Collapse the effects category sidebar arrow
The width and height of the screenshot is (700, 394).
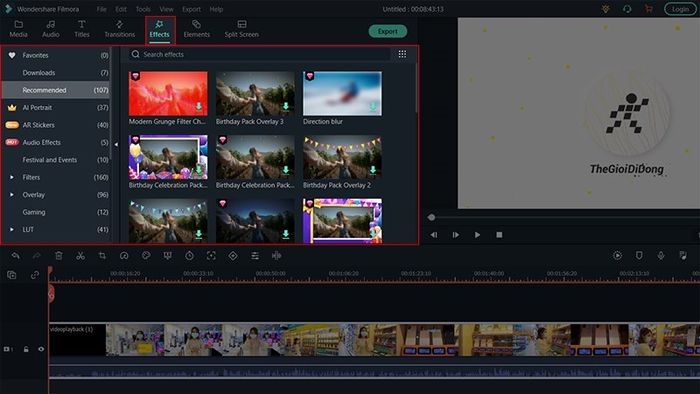[x=116, y=144]
